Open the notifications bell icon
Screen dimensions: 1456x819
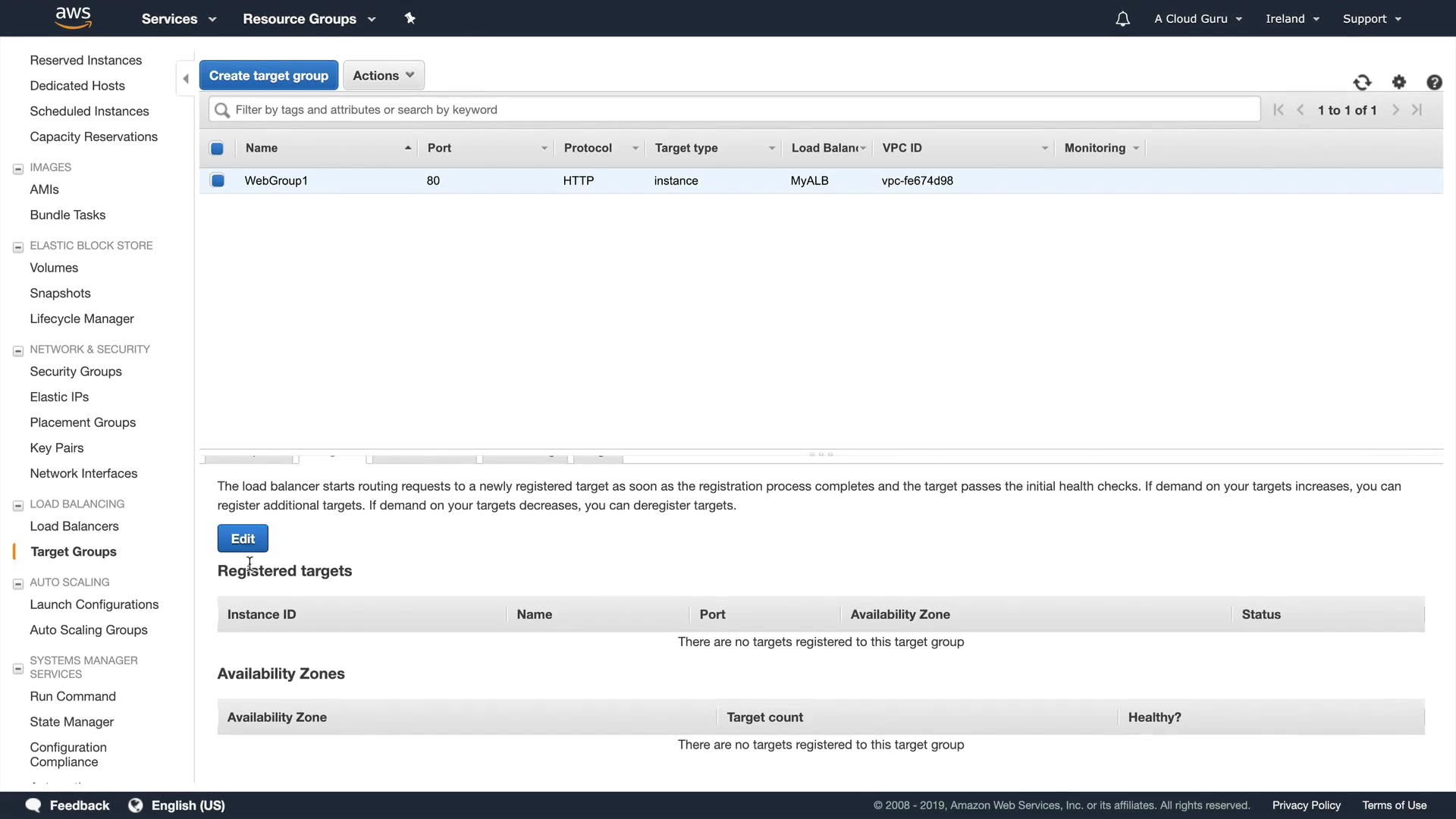pyautogui.click(x=1122, y=19)
